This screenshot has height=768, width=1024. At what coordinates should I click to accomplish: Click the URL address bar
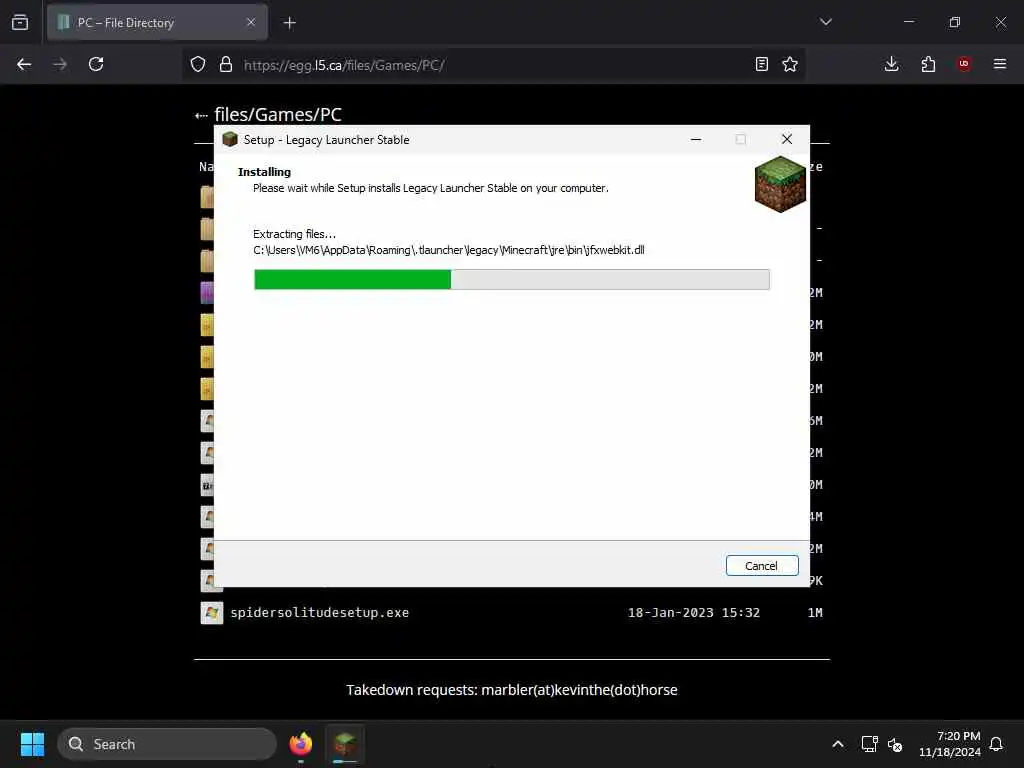[493, 65]
